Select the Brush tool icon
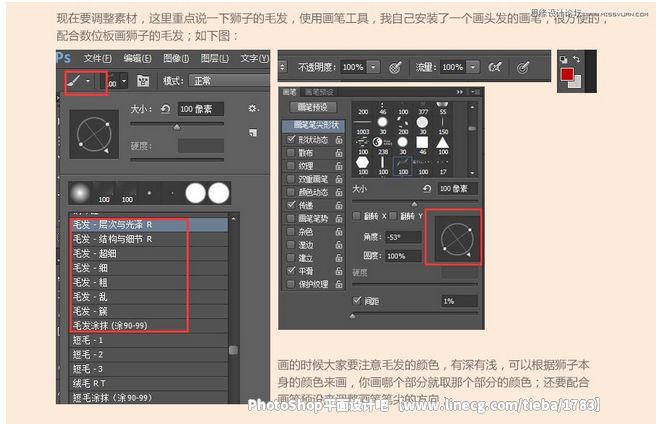Viewport: 656px width, 424px height. [74, 81]
